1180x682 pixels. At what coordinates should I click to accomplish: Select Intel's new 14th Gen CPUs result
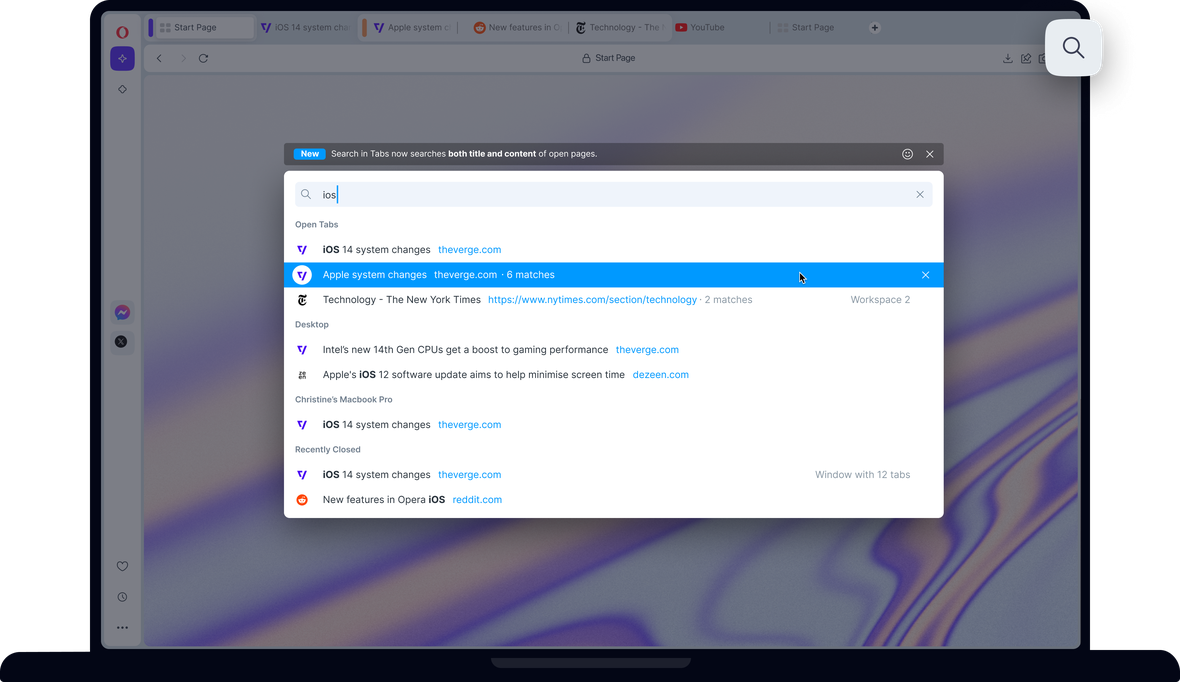pyautogui.click(x=613, y=349)
